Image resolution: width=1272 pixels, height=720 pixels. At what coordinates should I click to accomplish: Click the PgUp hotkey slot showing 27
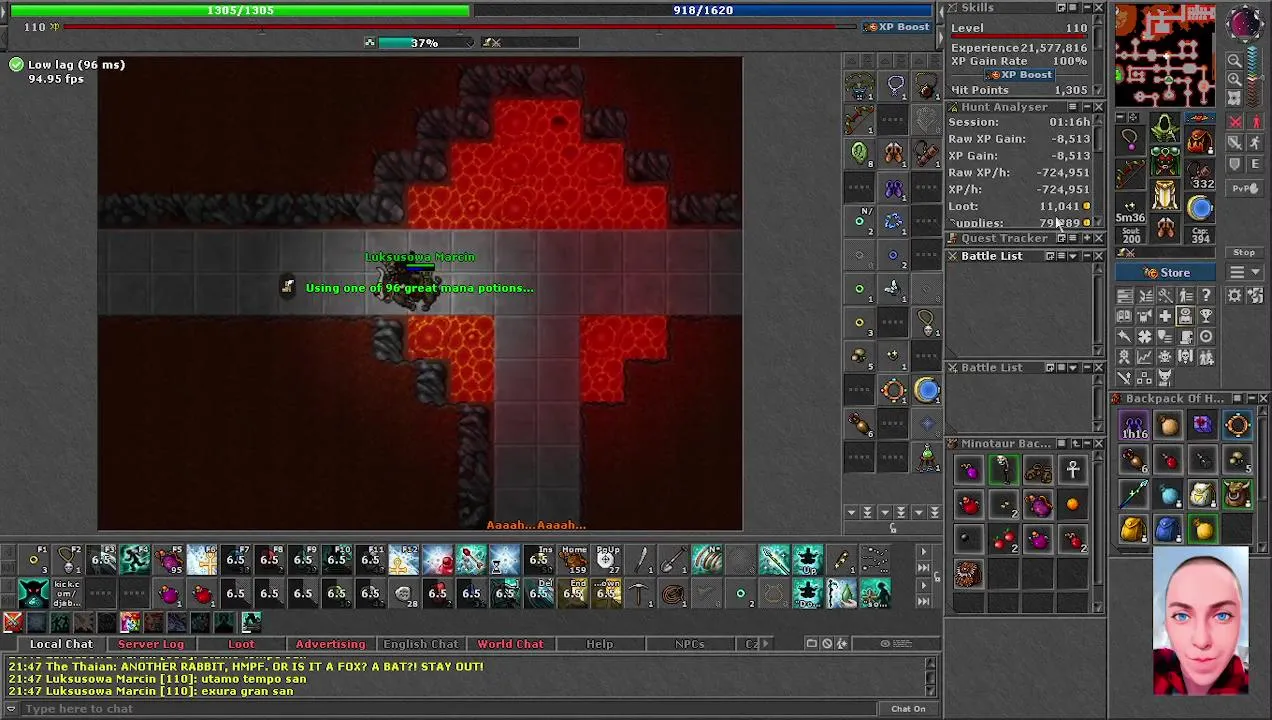[x=606, y=562]
